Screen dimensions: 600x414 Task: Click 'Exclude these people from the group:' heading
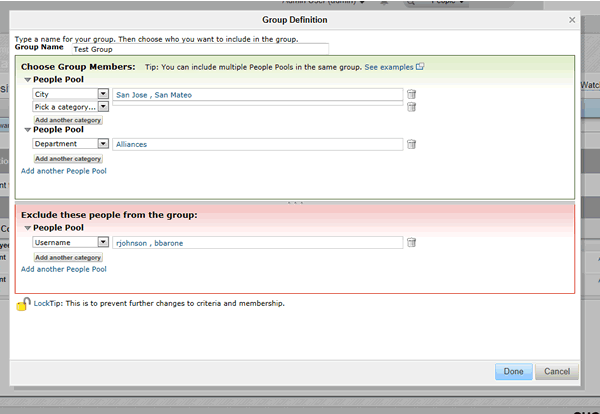109,215
